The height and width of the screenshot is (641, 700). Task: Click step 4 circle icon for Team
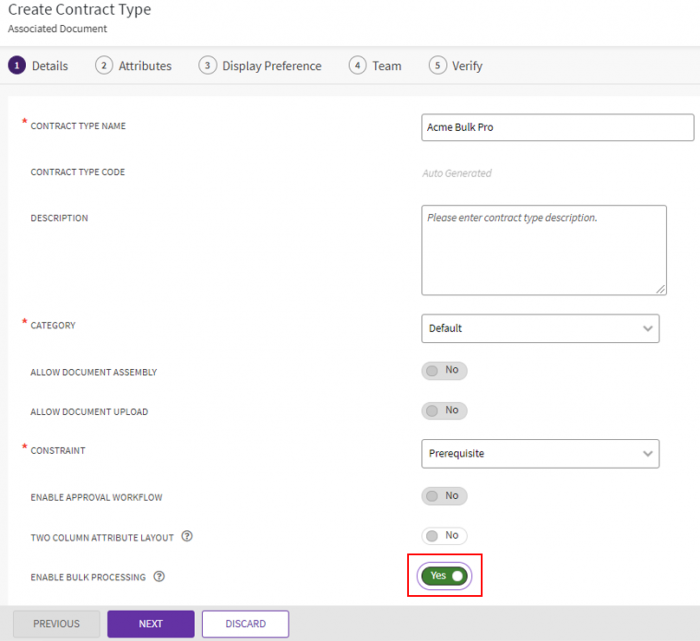357,66
